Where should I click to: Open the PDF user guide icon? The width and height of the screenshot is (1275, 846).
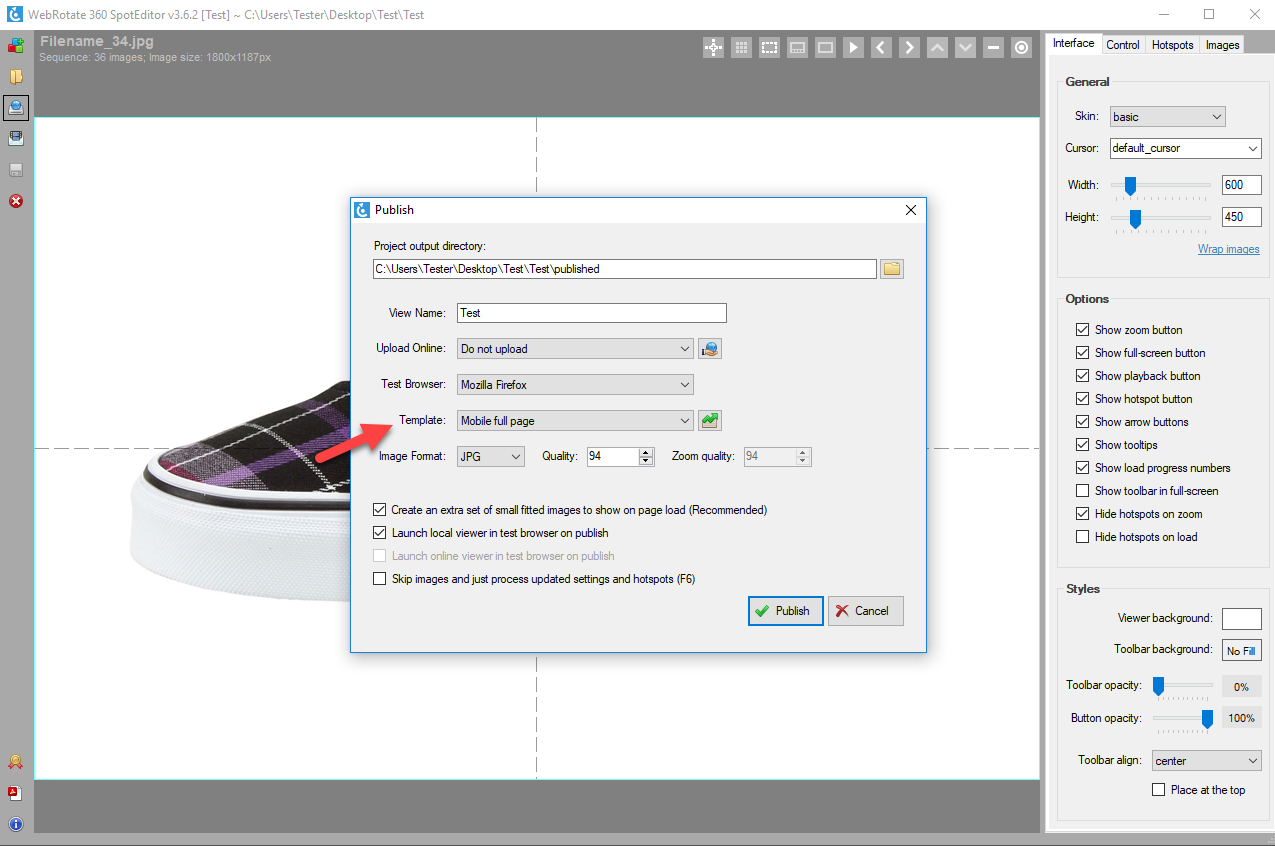click(x=16, y=793)
